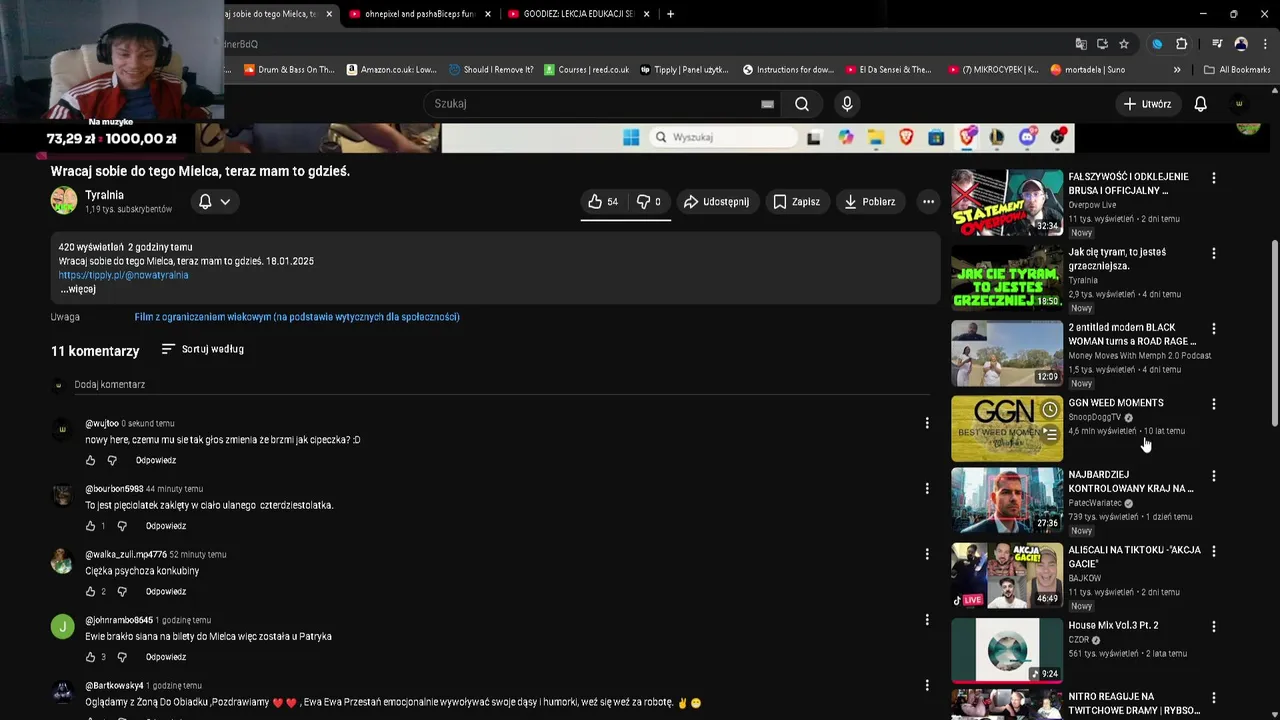Open the on-screen keyboard icon in the search box
1280x720 pixels.
pyautogui.click(x=767, y=104)
